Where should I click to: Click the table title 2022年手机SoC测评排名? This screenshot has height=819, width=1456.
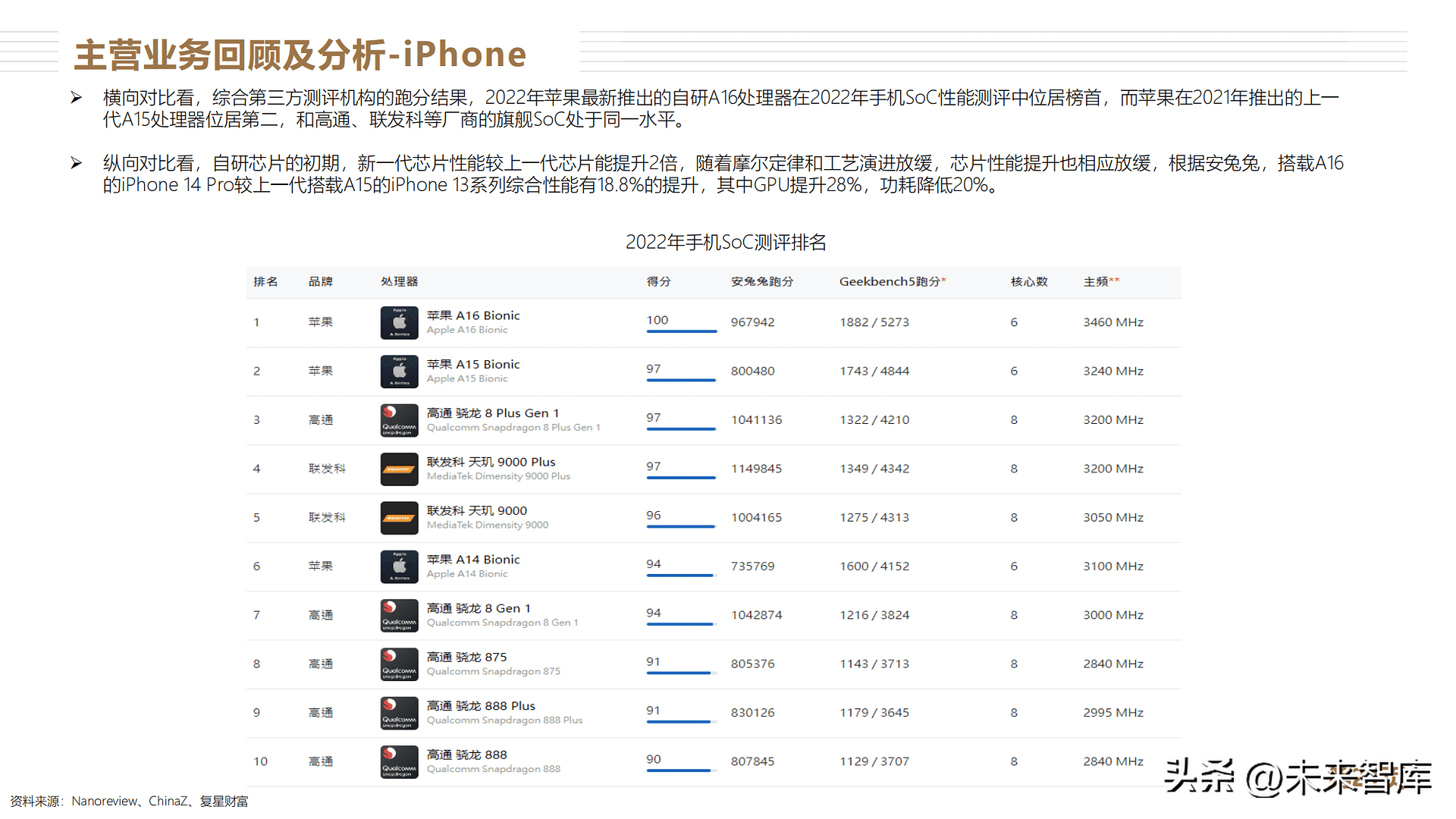coord(726,242)
